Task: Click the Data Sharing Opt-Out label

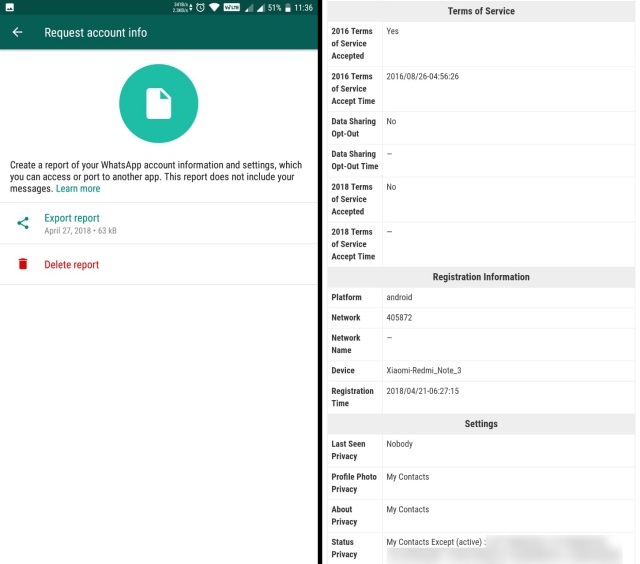Action: point(353,127)
